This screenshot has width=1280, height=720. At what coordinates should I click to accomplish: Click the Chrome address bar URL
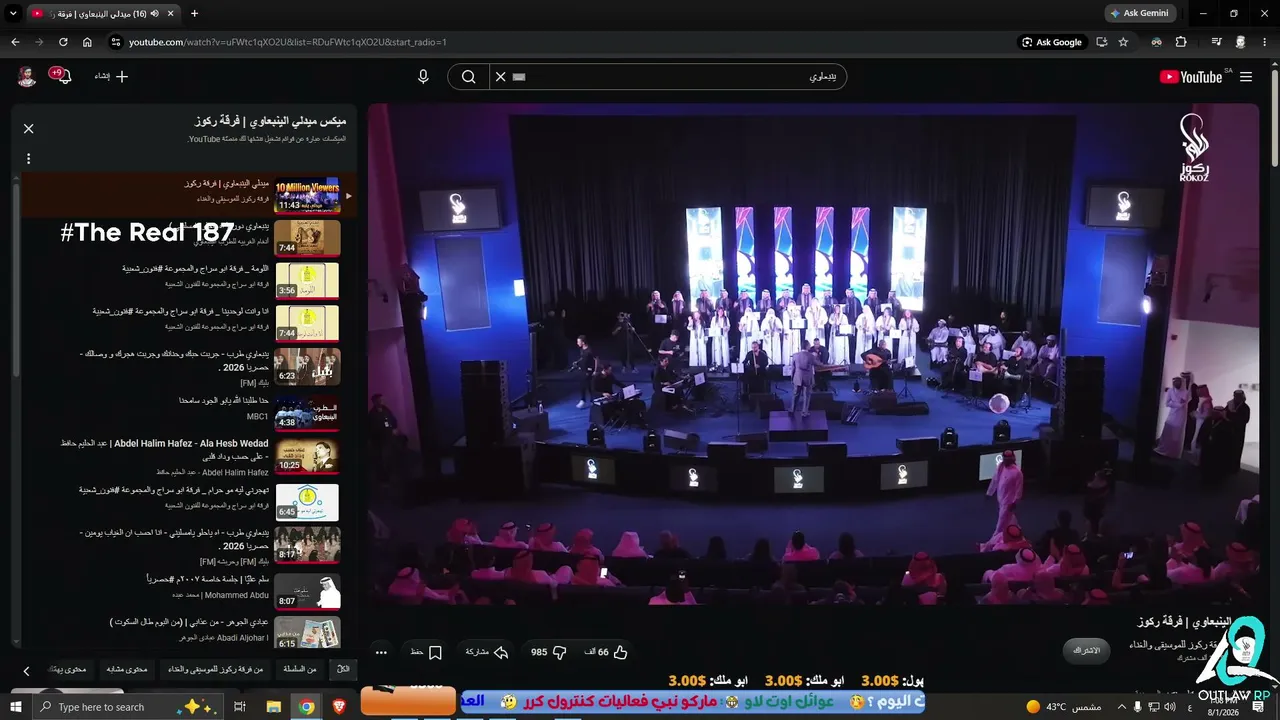pyautogui.click(x=288, y=42)
